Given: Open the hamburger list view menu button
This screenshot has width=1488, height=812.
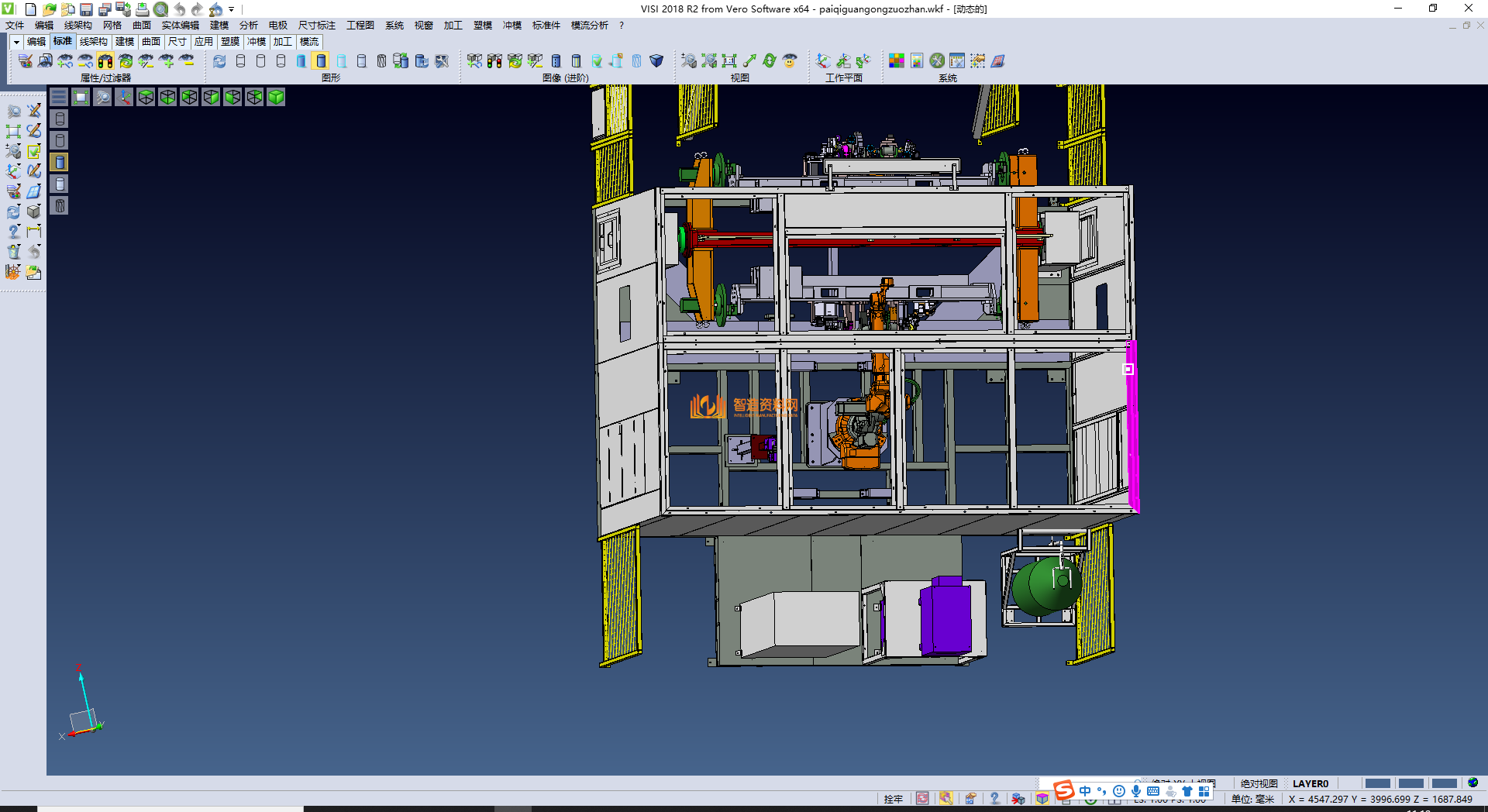Looking at the screenshot, I should click(x=59, y=97).
